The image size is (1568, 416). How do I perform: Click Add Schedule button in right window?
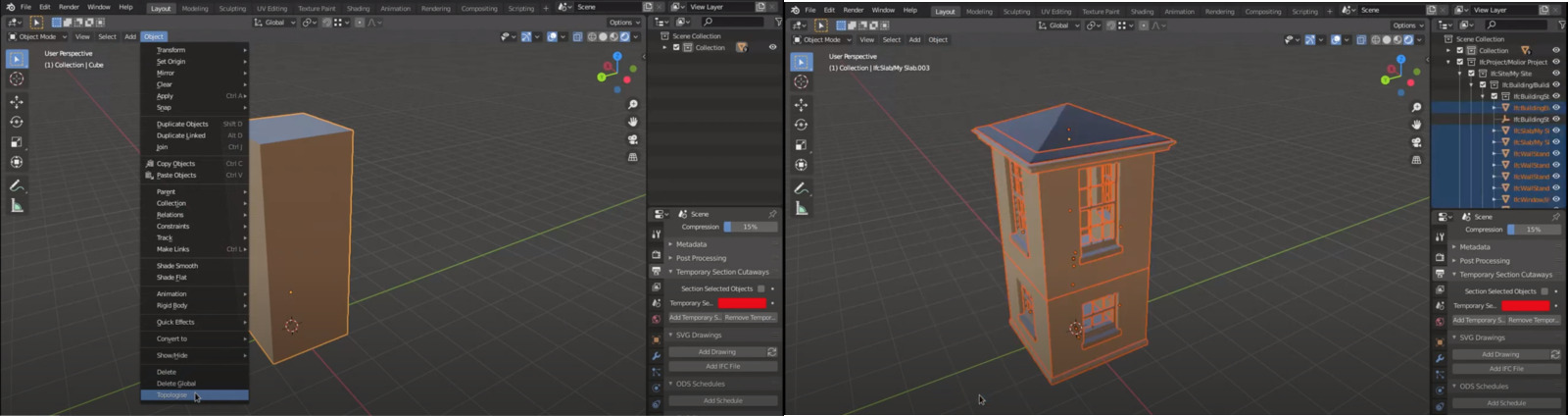pos(1506,403)
